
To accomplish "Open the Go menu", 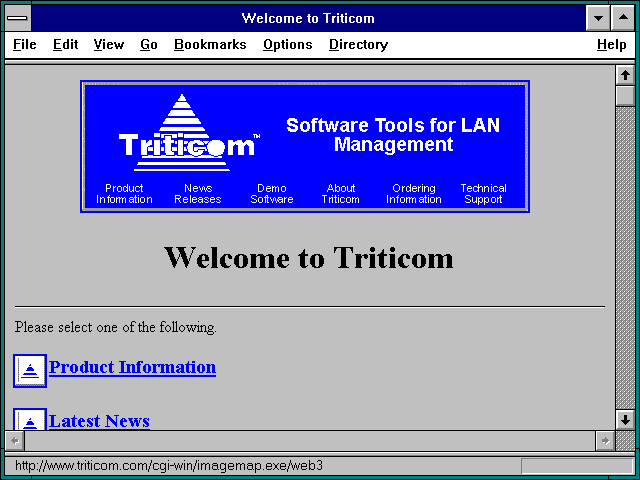I will pos(149,44).
